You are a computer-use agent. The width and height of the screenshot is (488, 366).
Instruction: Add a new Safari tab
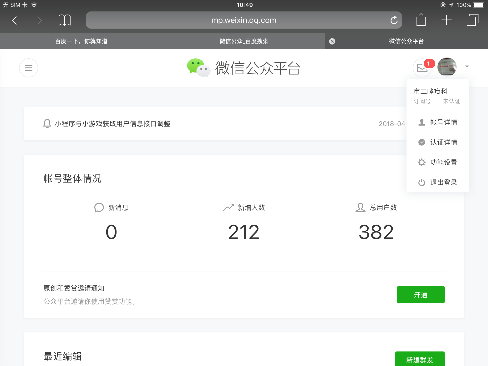point(447,20)
